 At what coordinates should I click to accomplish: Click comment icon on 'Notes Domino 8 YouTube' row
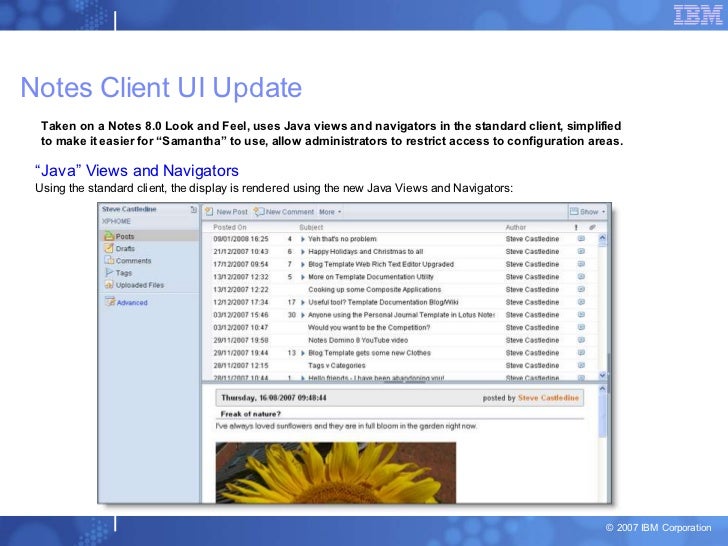pyautogui.click(x=581, y=340)
